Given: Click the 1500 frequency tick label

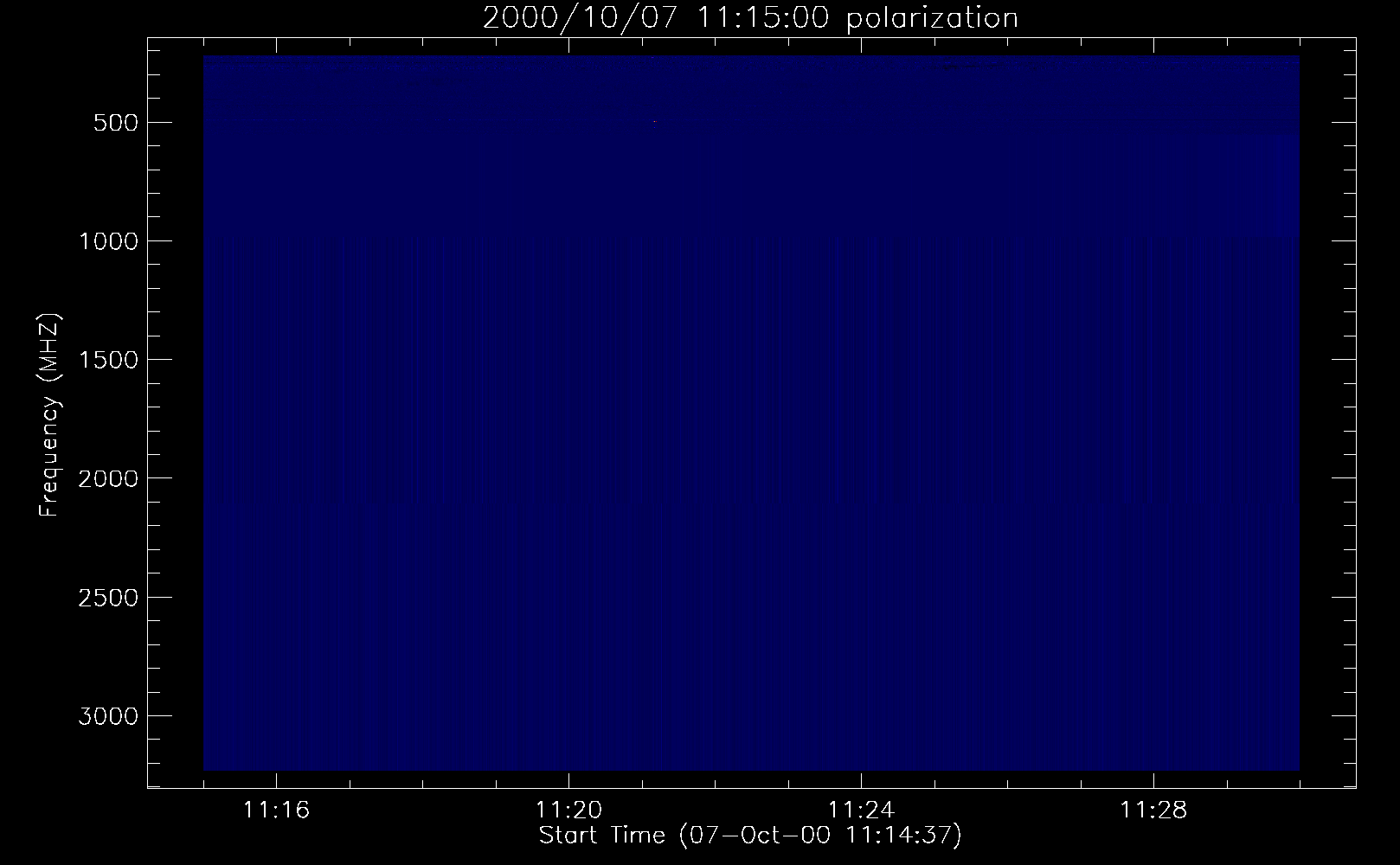Looking at the screenshot, I should click(108, 360).
